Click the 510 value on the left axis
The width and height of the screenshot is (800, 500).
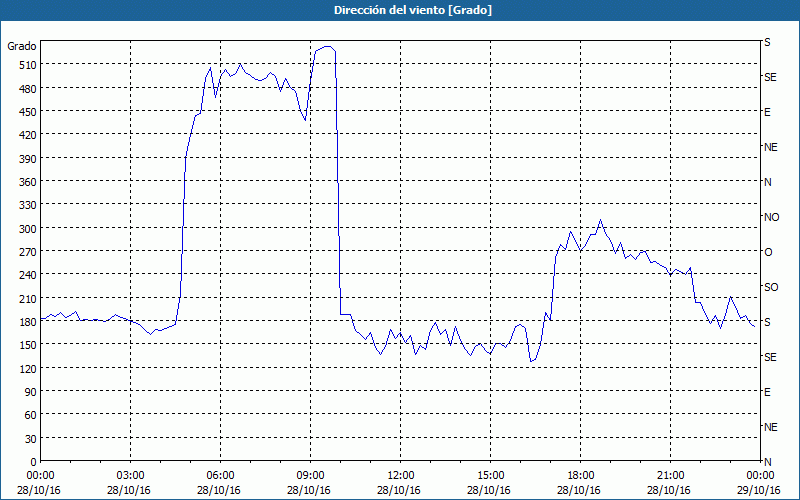coord(28,65)
